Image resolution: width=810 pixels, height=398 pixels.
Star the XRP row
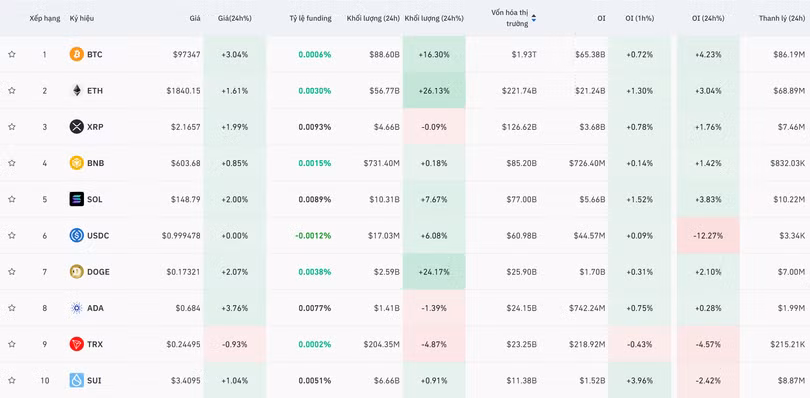click(12, 127)
